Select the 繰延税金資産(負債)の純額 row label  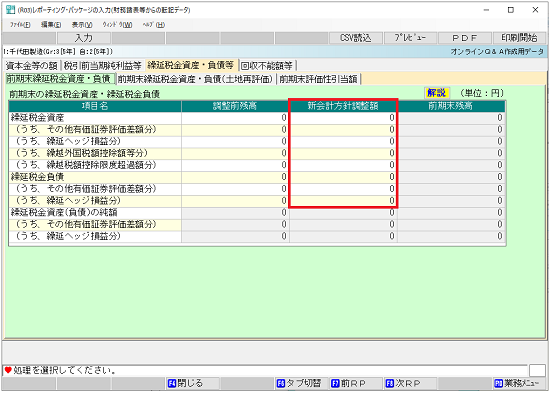point(95,213)
